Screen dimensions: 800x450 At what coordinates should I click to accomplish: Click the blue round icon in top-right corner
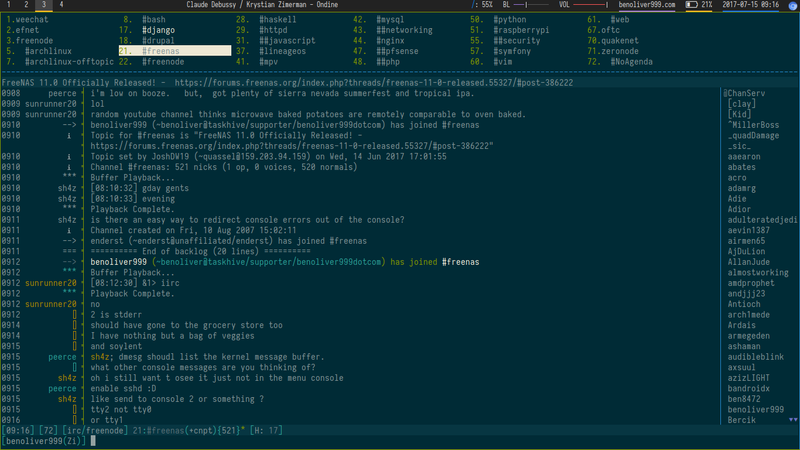pos(793,5)
